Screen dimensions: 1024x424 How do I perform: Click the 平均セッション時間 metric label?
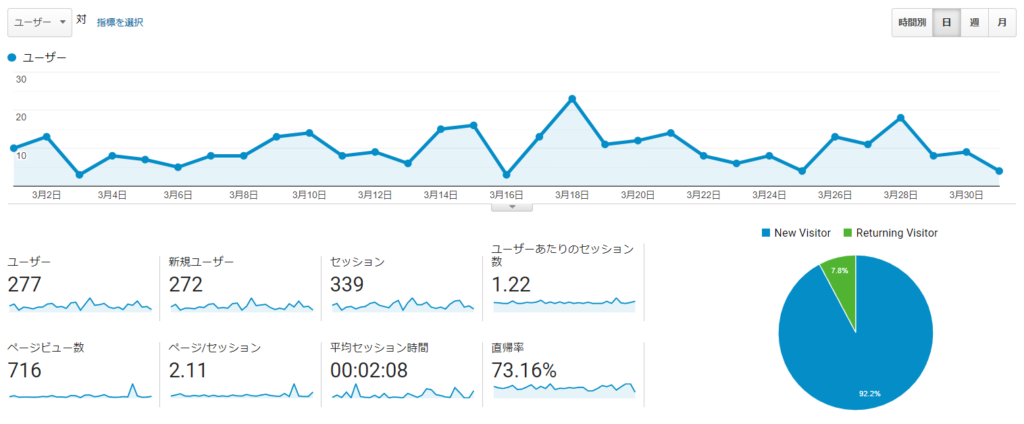[379, 348]
